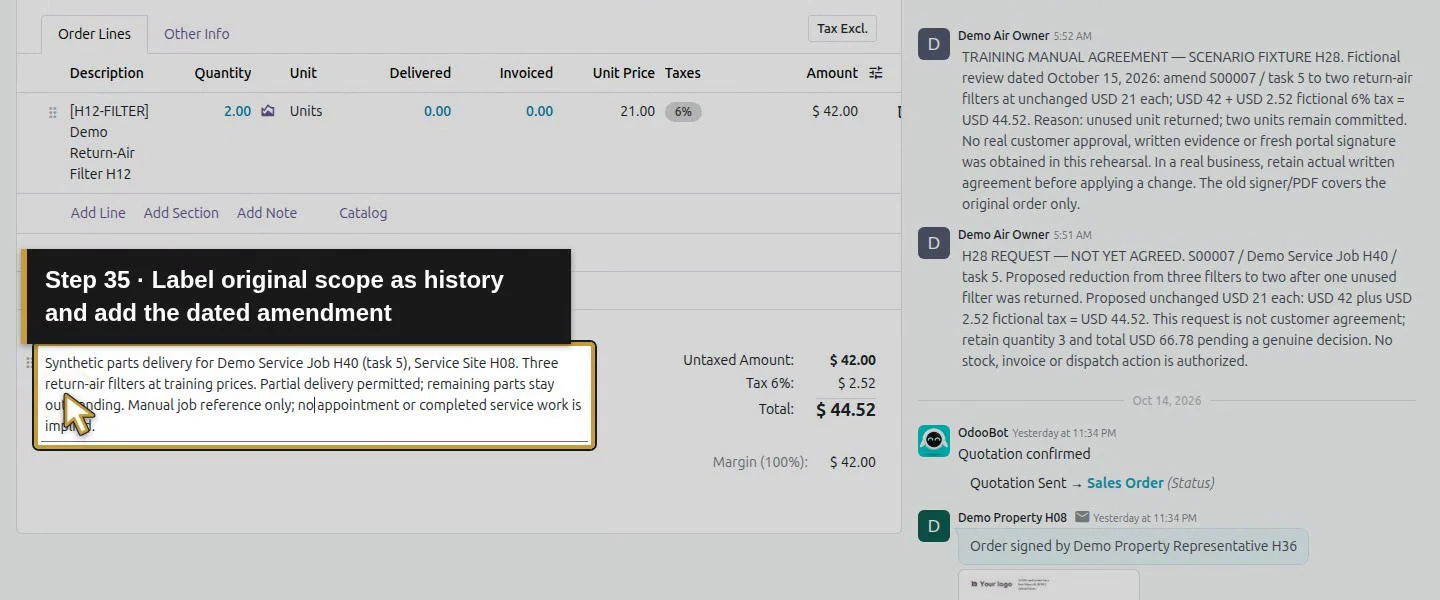Select the [H12-FILTER] product description cell
1440x600 pixels.
[x=109, y=142]
